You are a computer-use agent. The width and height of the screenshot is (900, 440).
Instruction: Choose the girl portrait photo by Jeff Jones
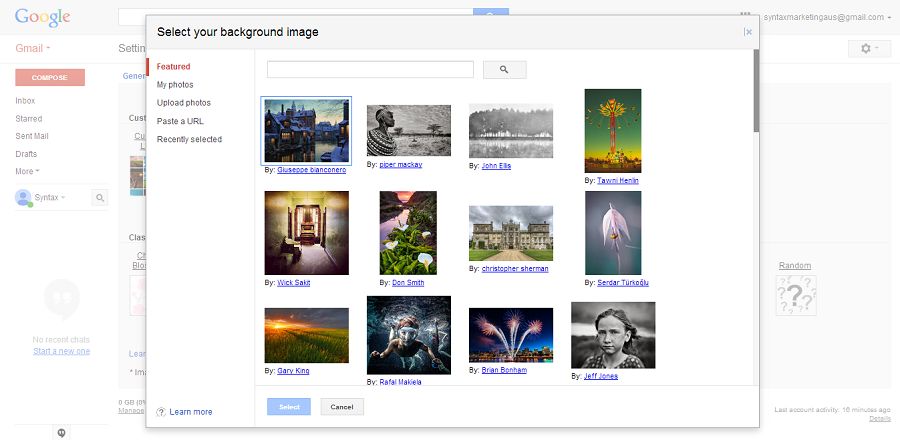(x=613, y=335)
